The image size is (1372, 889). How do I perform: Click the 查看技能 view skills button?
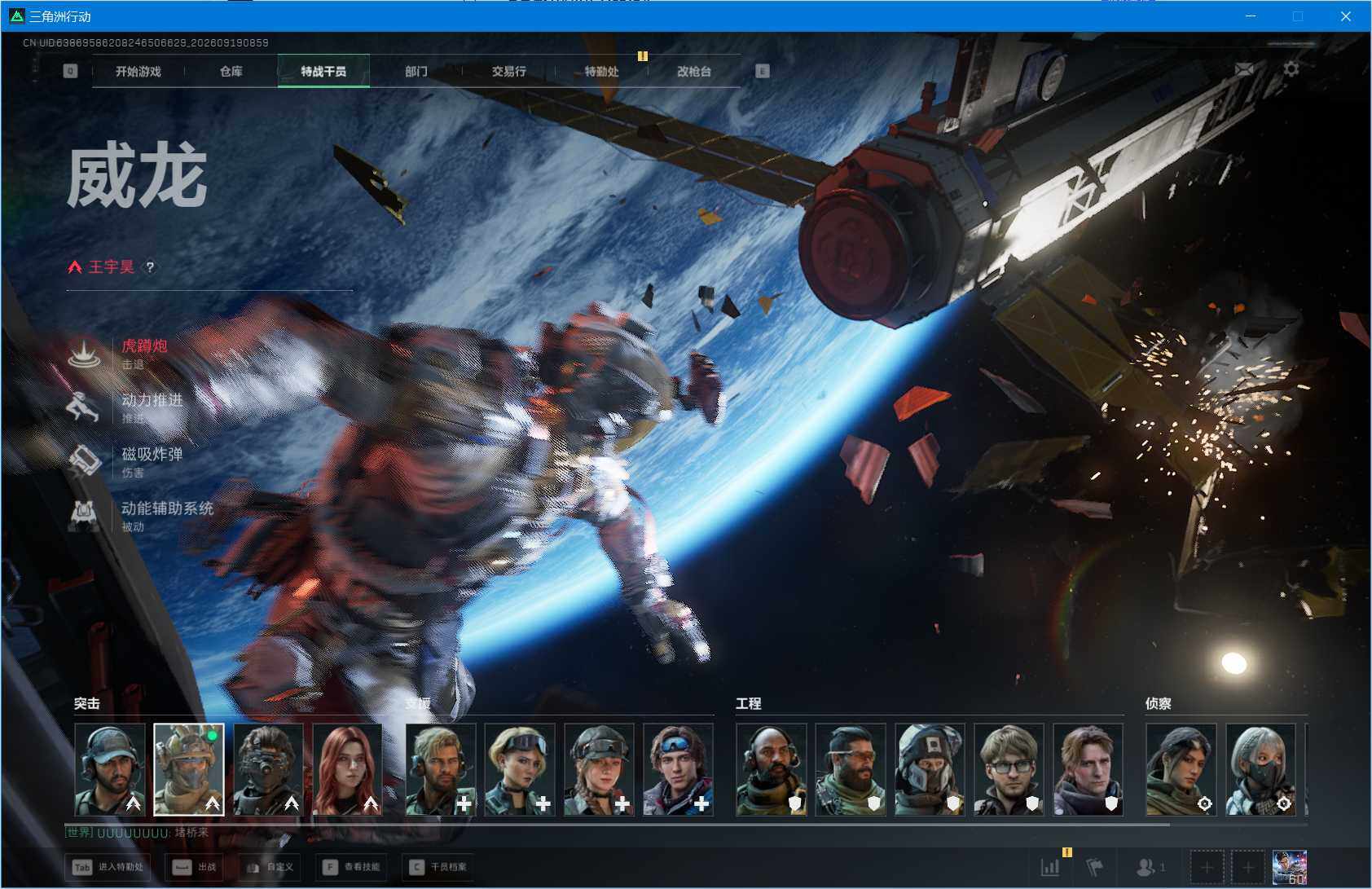[352, 867]
